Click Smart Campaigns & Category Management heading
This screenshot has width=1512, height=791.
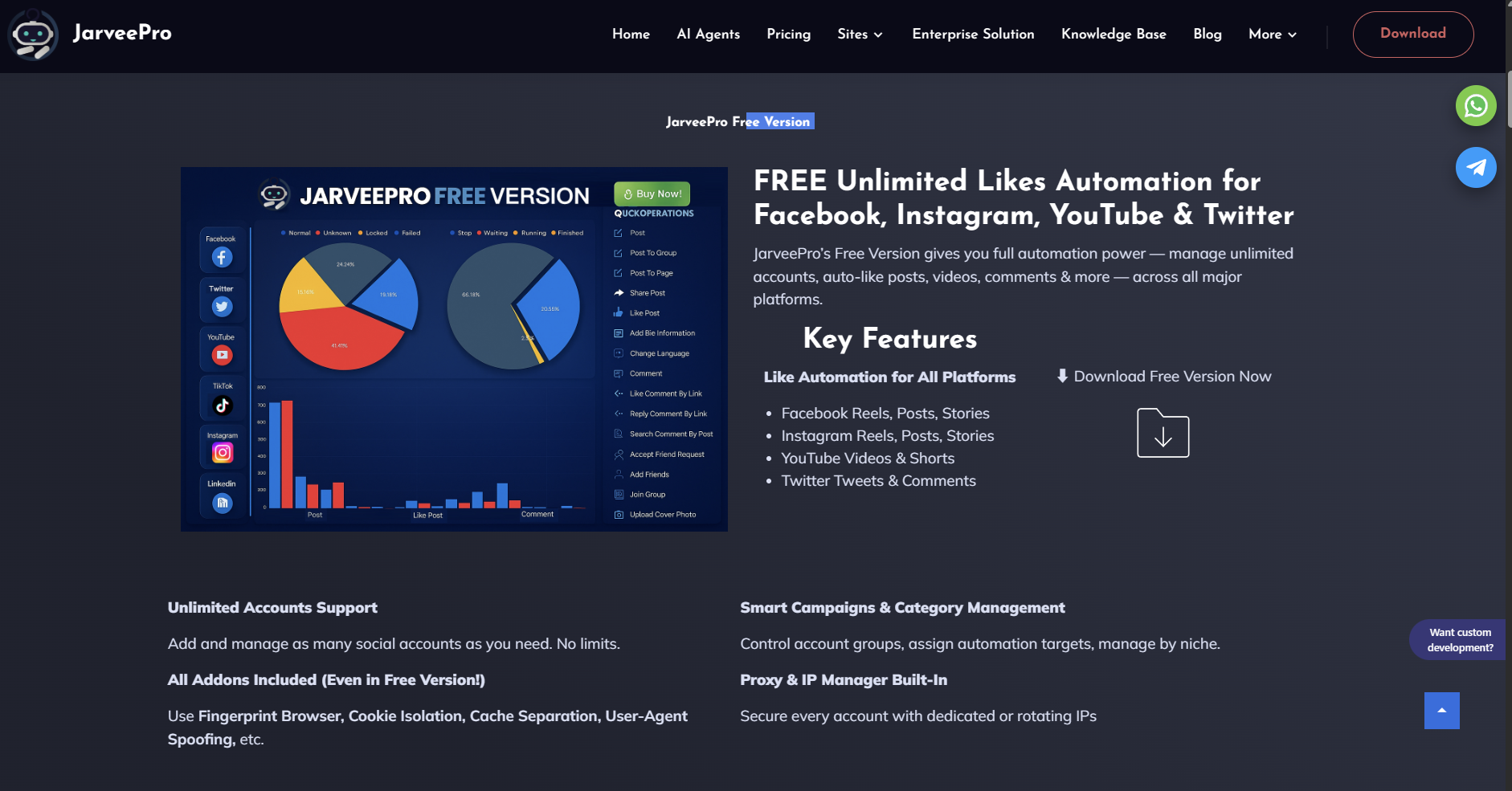[x=902, y=608]
